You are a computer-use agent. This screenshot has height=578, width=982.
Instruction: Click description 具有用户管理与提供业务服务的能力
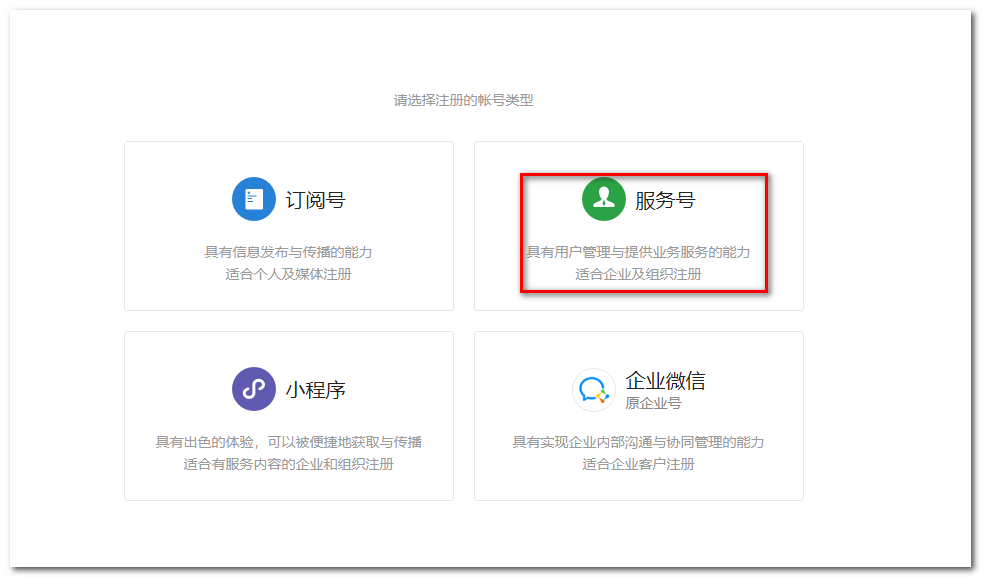click(x=638, y=252)
